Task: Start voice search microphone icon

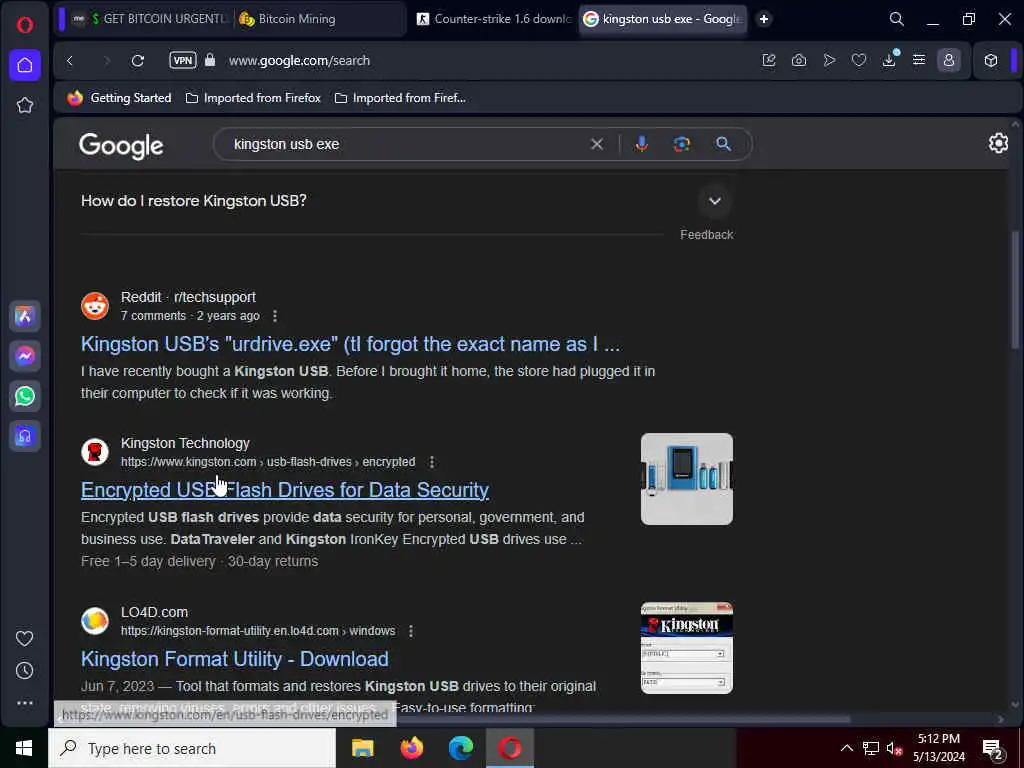Action: point(641,144)
